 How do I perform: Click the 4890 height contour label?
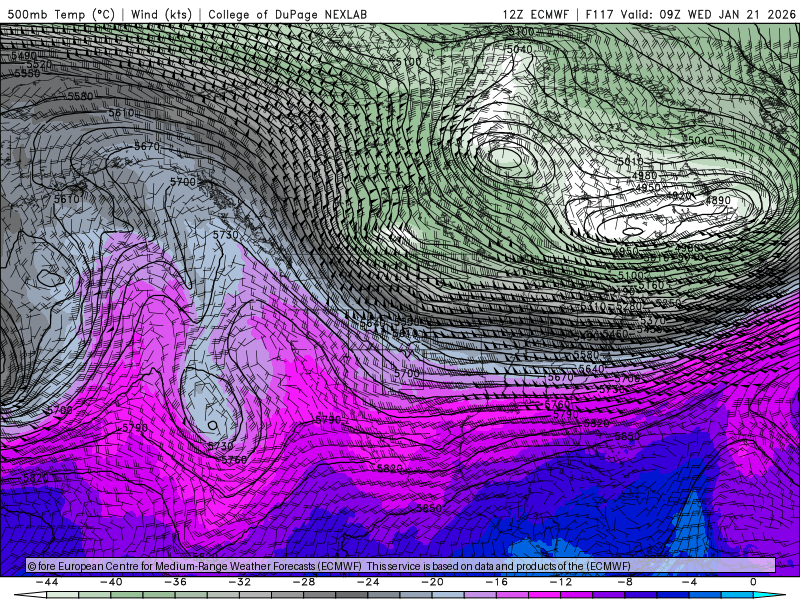coord(718,201)
